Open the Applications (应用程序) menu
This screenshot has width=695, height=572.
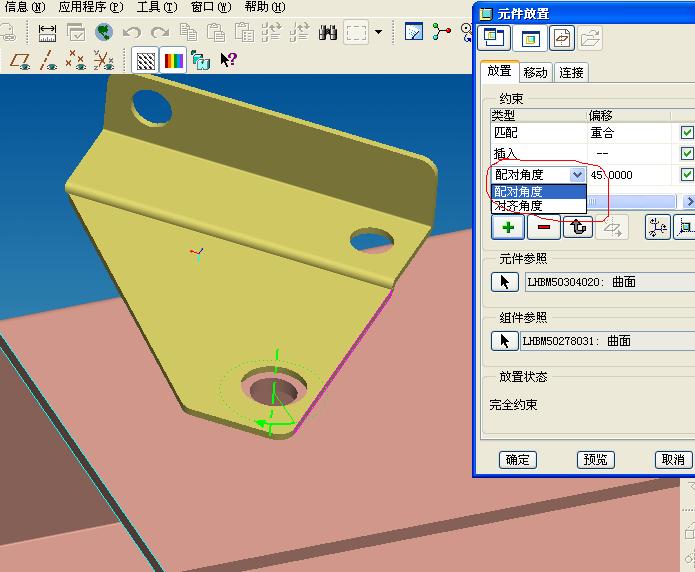click(x=91, y=7)
